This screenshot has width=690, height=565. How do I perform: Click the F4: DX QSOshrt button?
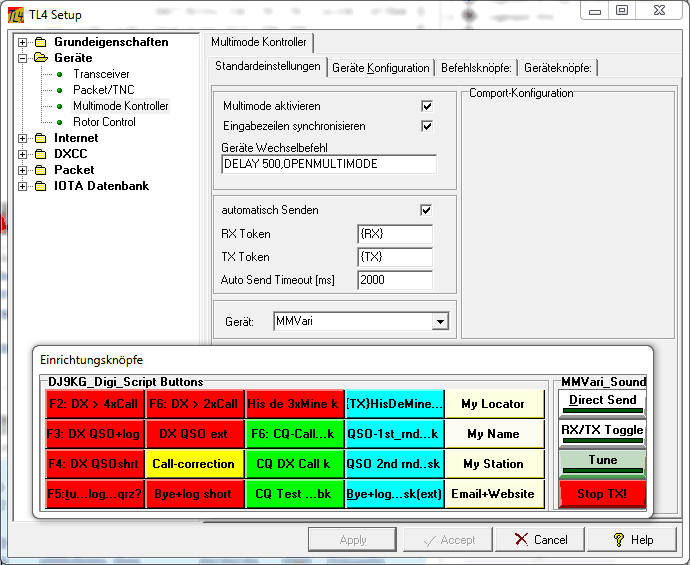coord(95,464)
